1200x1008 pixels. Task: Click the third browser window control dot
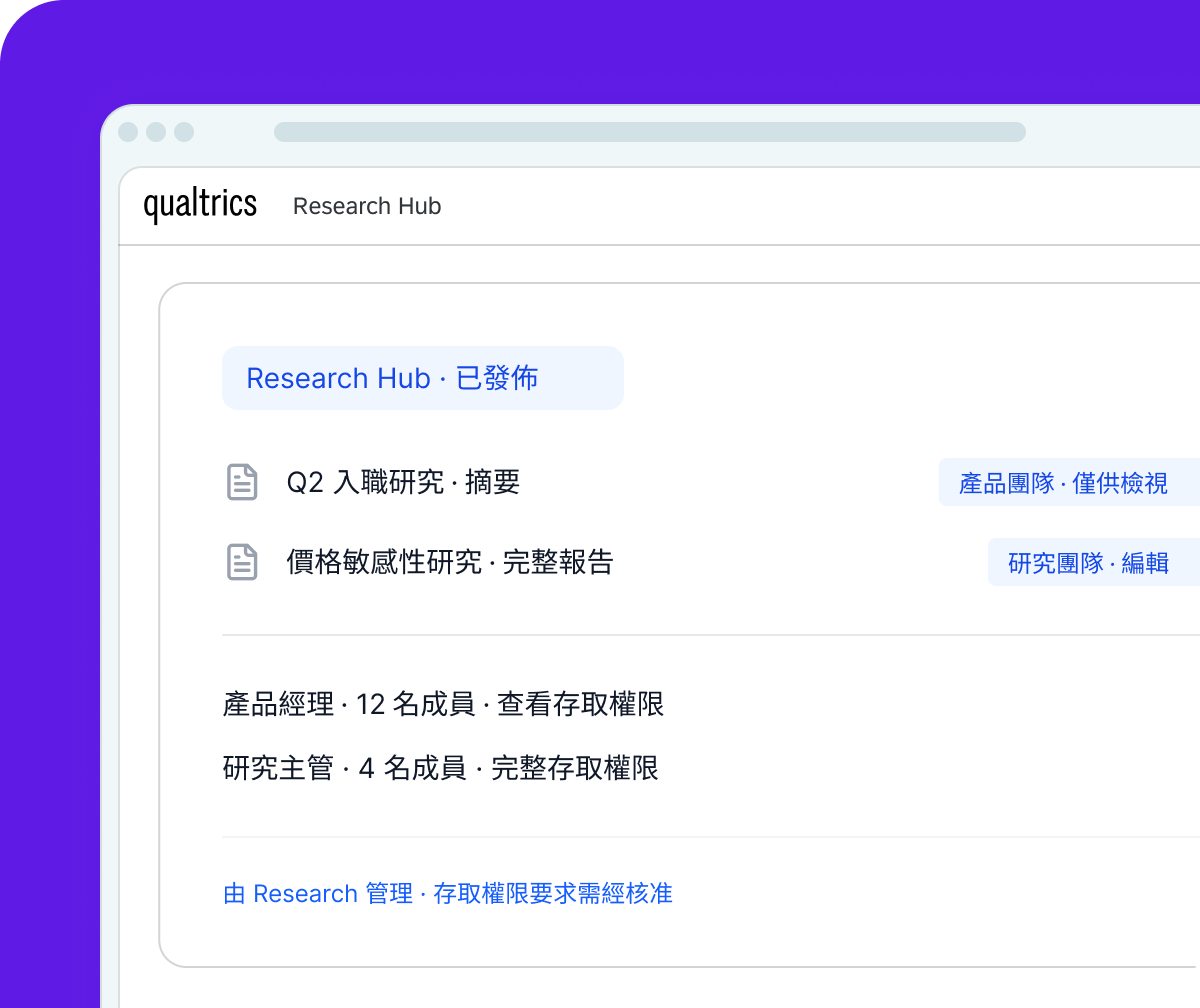click(184, 132)
